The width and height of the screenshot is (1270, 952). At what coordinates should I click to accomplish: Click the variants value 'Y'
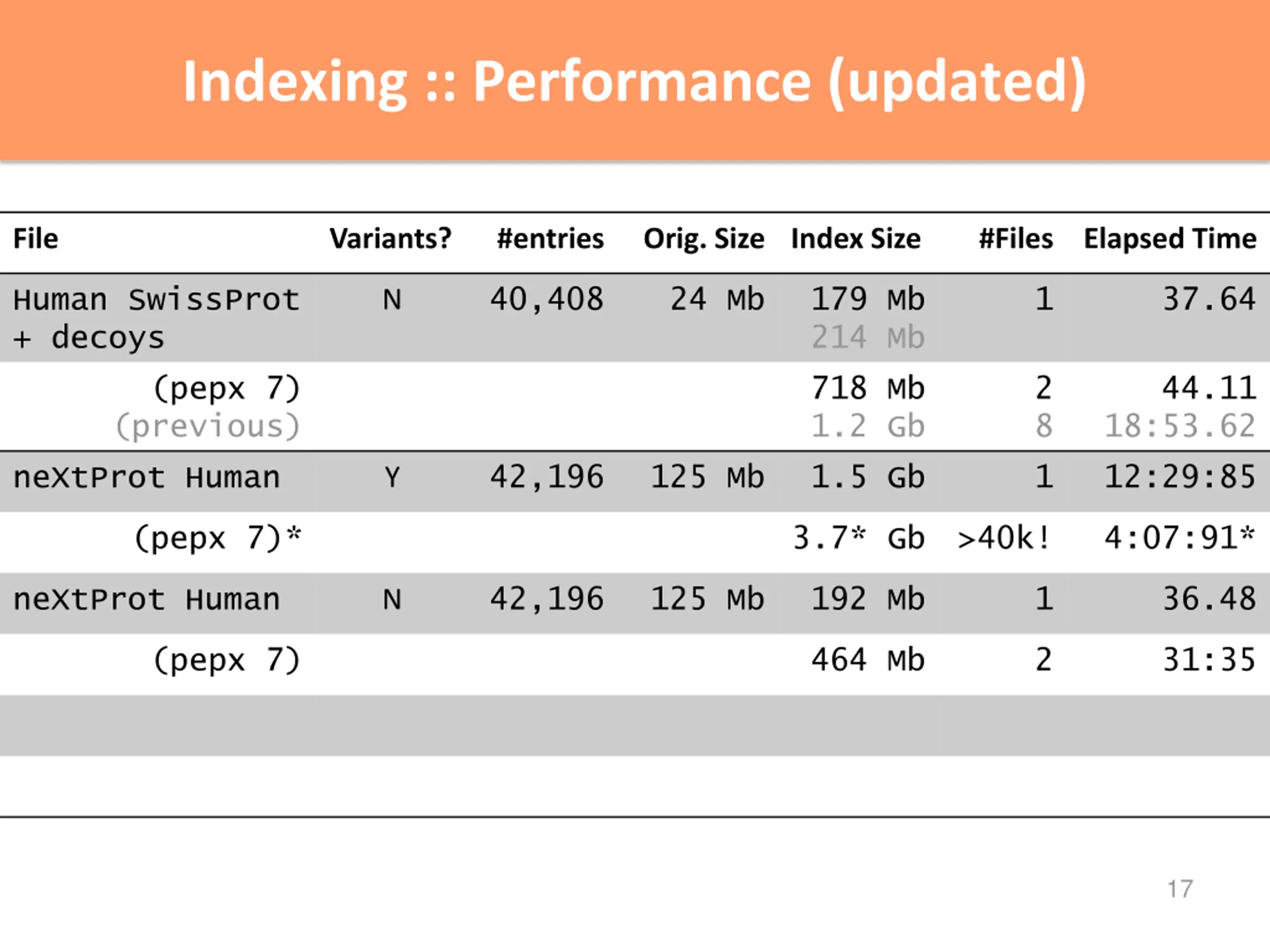[392, 478]
